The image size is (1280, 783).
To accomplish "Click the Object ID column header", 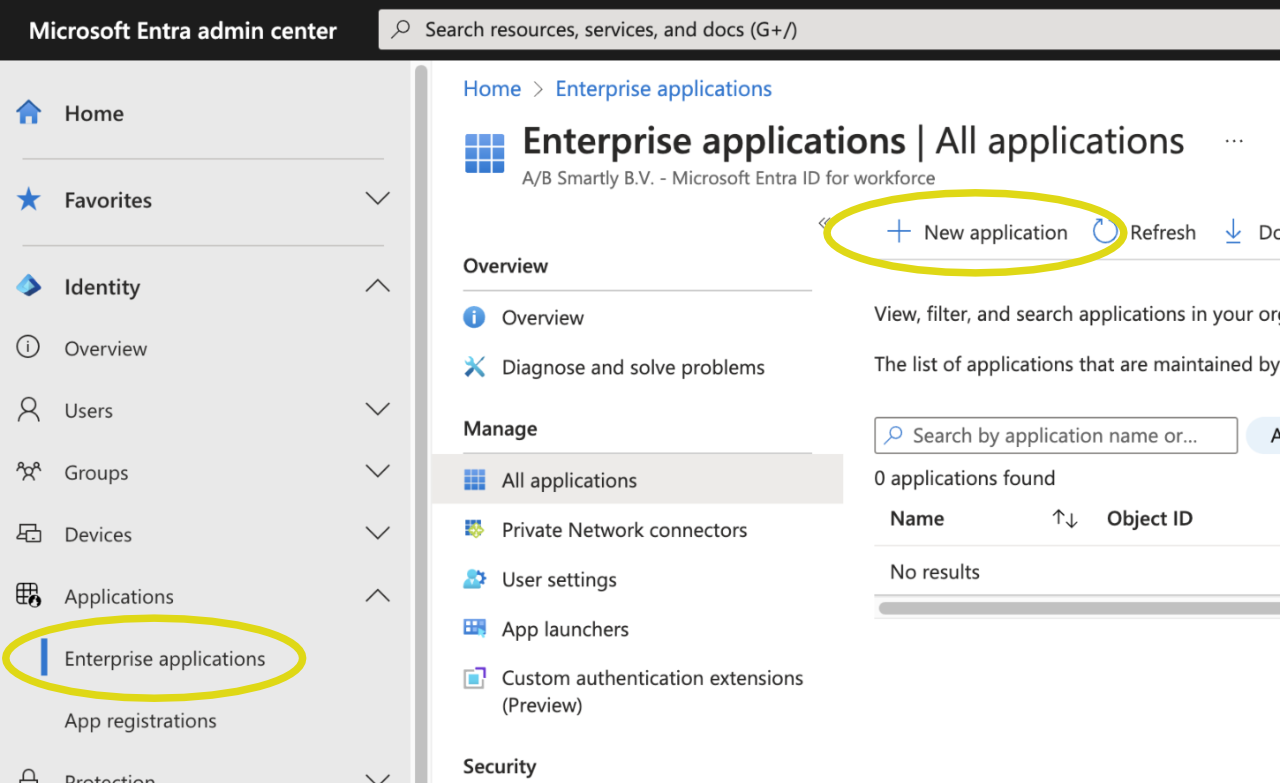I will 1150,519.
